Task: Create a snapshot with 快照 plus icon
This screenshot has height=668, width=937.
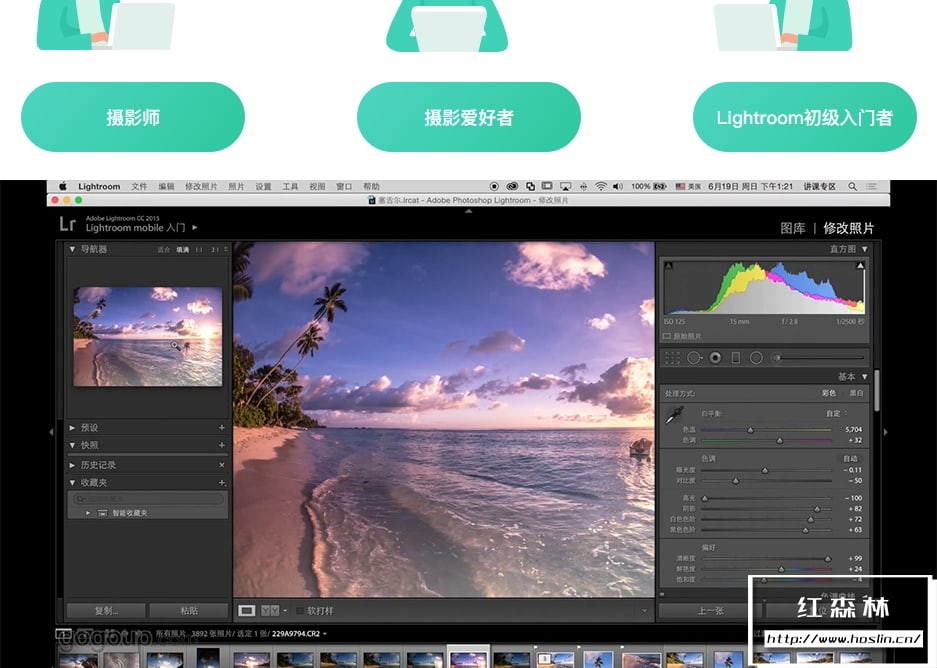Action: (222, 445)
